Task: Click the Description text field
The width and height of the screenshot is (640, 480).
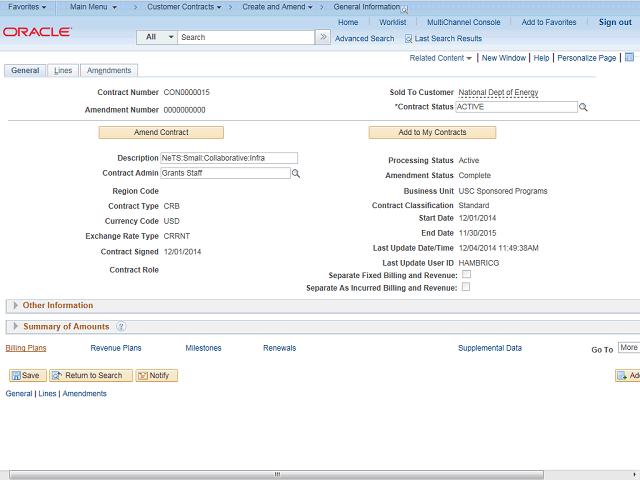Action: 228,158
